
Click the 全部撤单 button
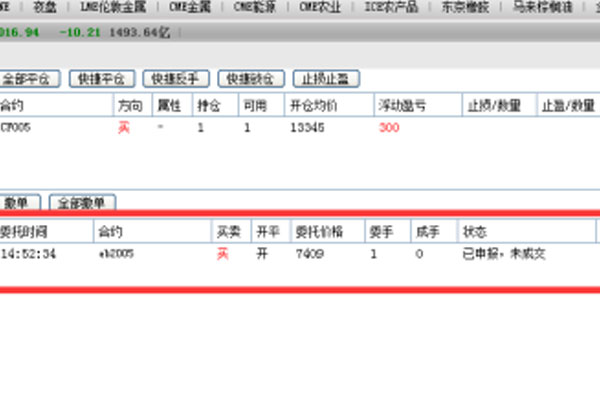tap(83, 203)
